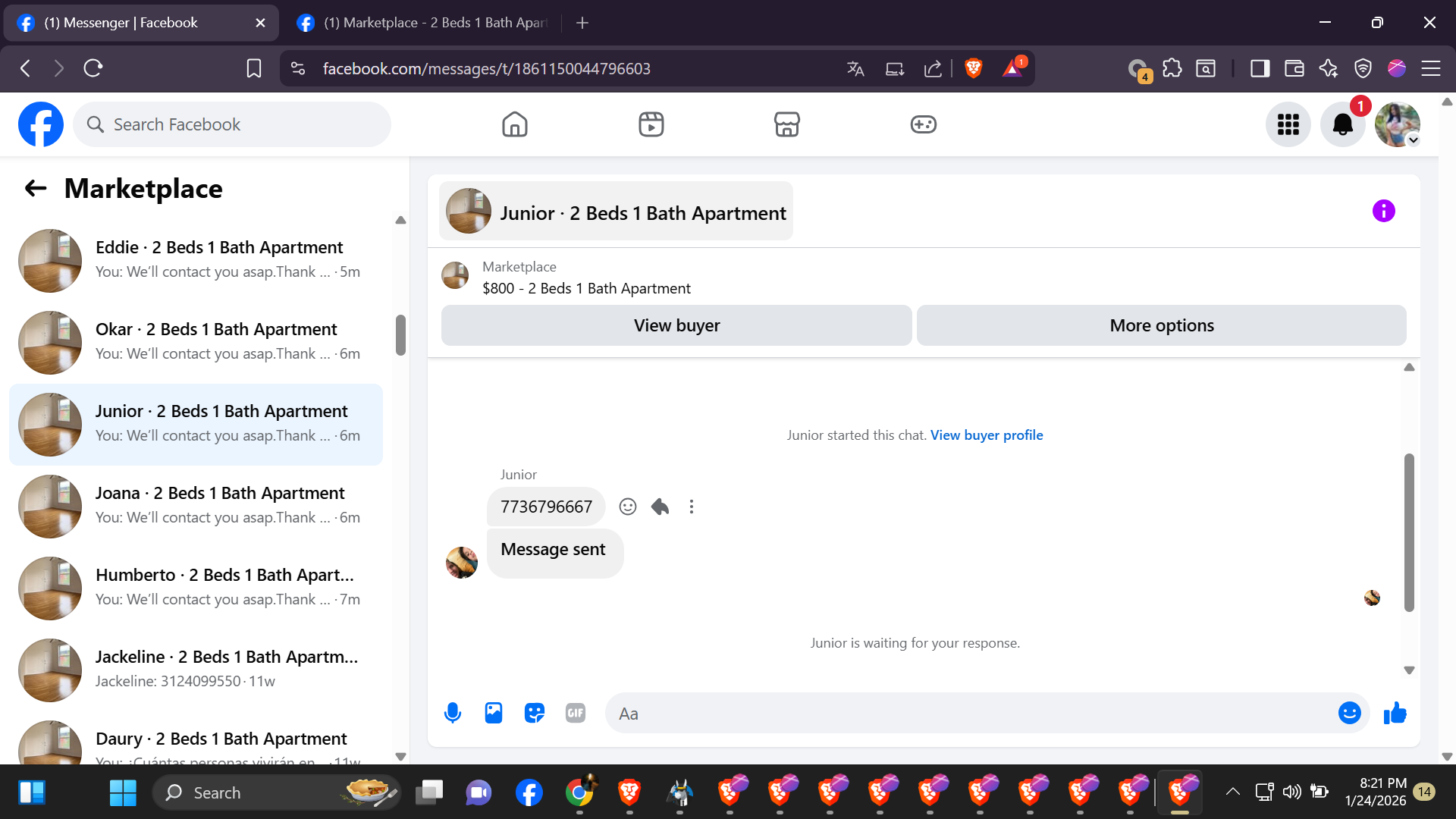React to Junior's phone number message
Viewport: 1456px width, 819px height.
(628, 507)
